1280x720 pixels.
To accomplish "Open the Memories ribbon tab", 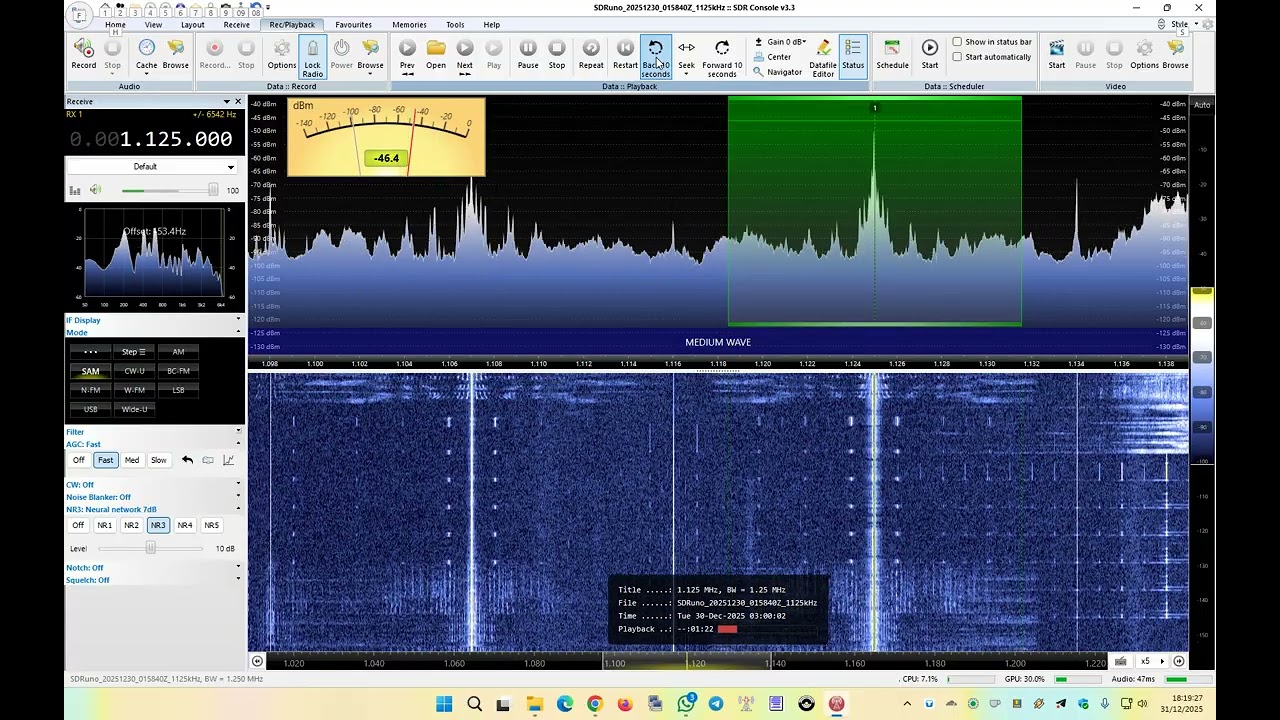I will tap(409, 25).
